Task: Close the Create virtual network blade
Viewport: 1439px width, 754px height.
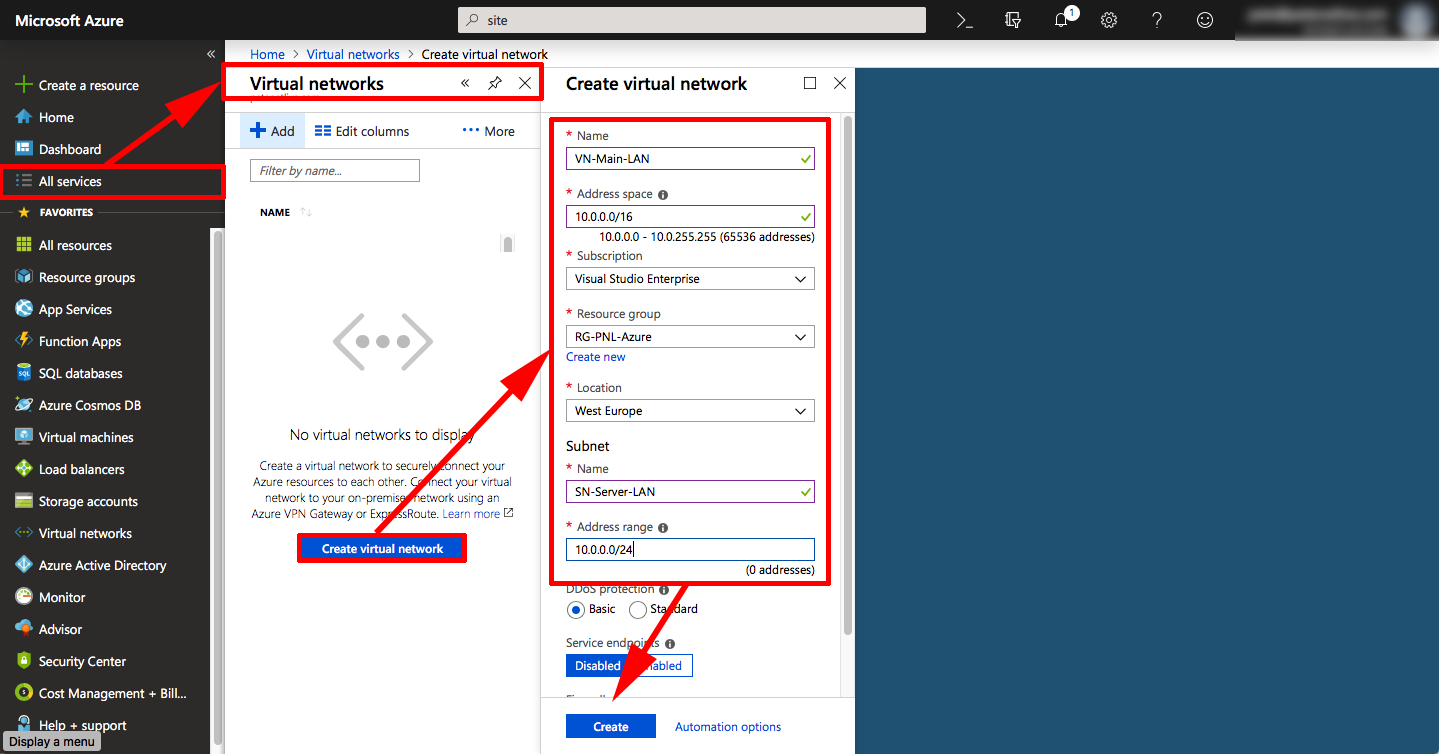Action: pos(840,84)
